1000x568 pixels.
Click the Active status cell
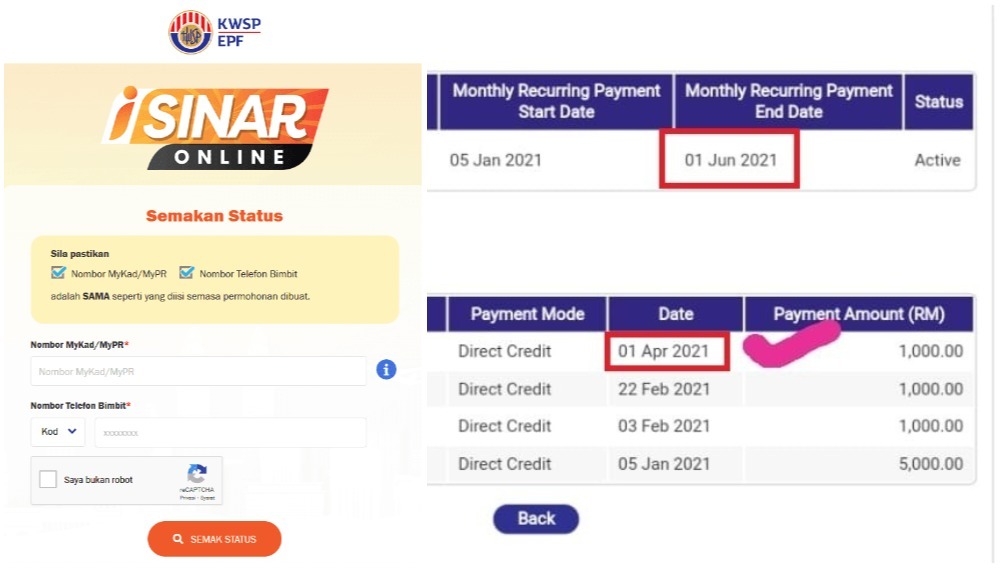(x=938, y=160)
